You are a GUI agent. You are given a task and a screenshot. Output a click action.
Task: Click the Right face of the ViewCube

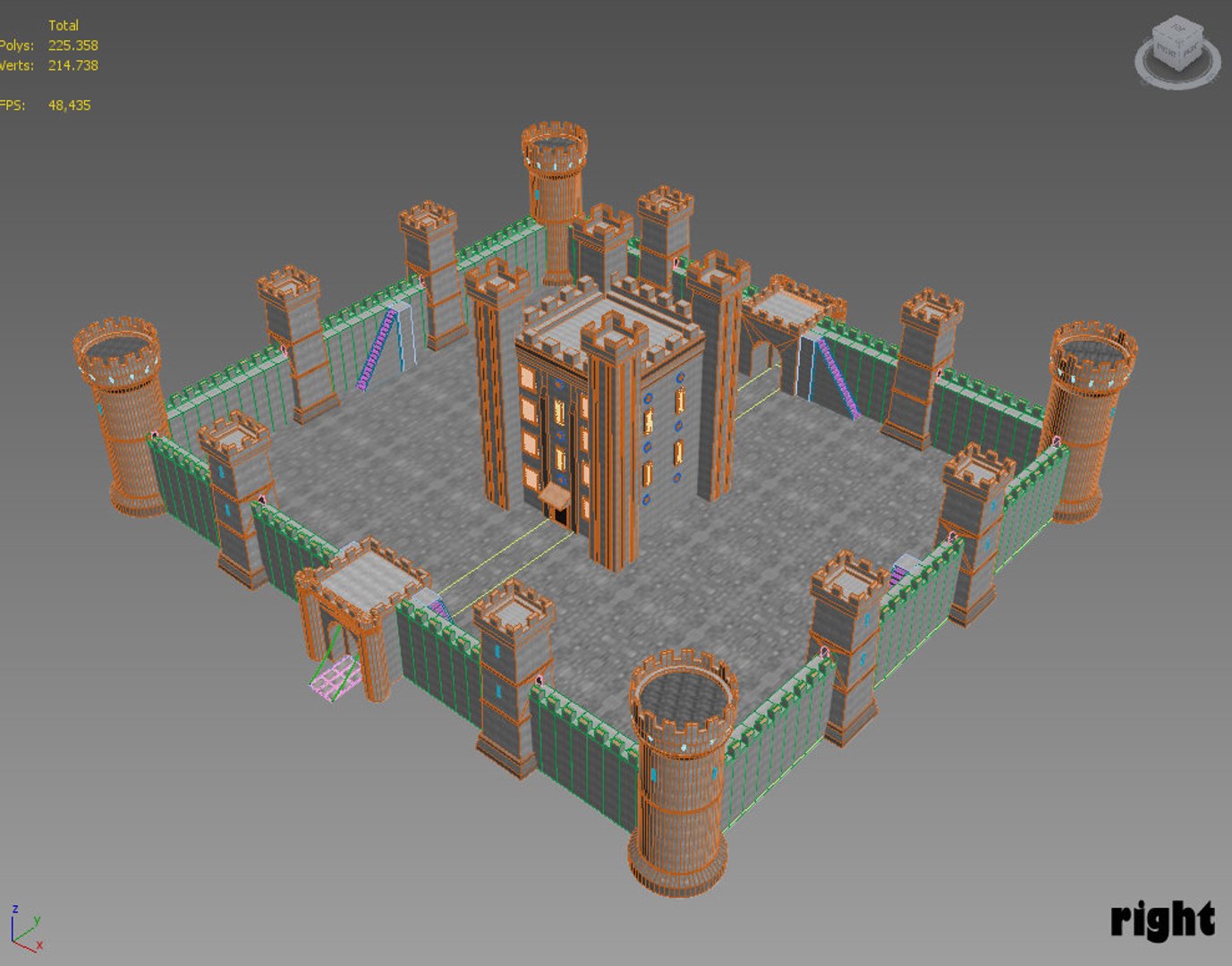pyautogui.click(x=1191, y=52)
